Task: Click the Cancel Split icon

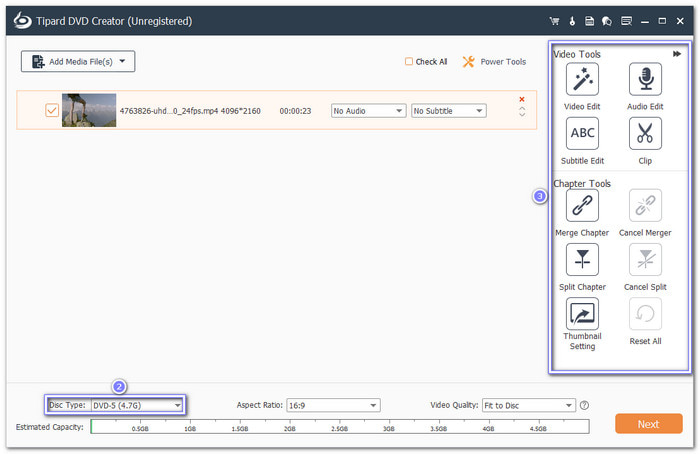Action: tap(645, 259)
